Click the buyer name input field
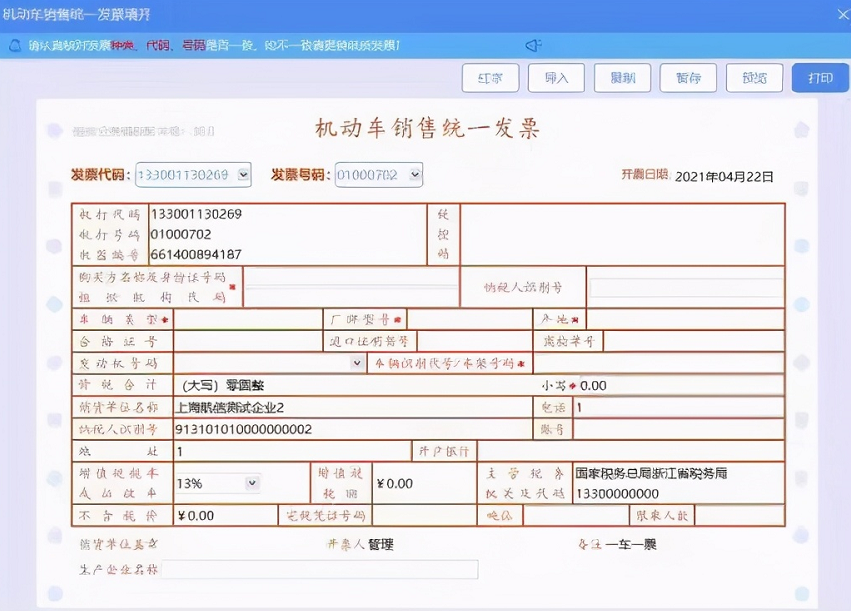 351,287
